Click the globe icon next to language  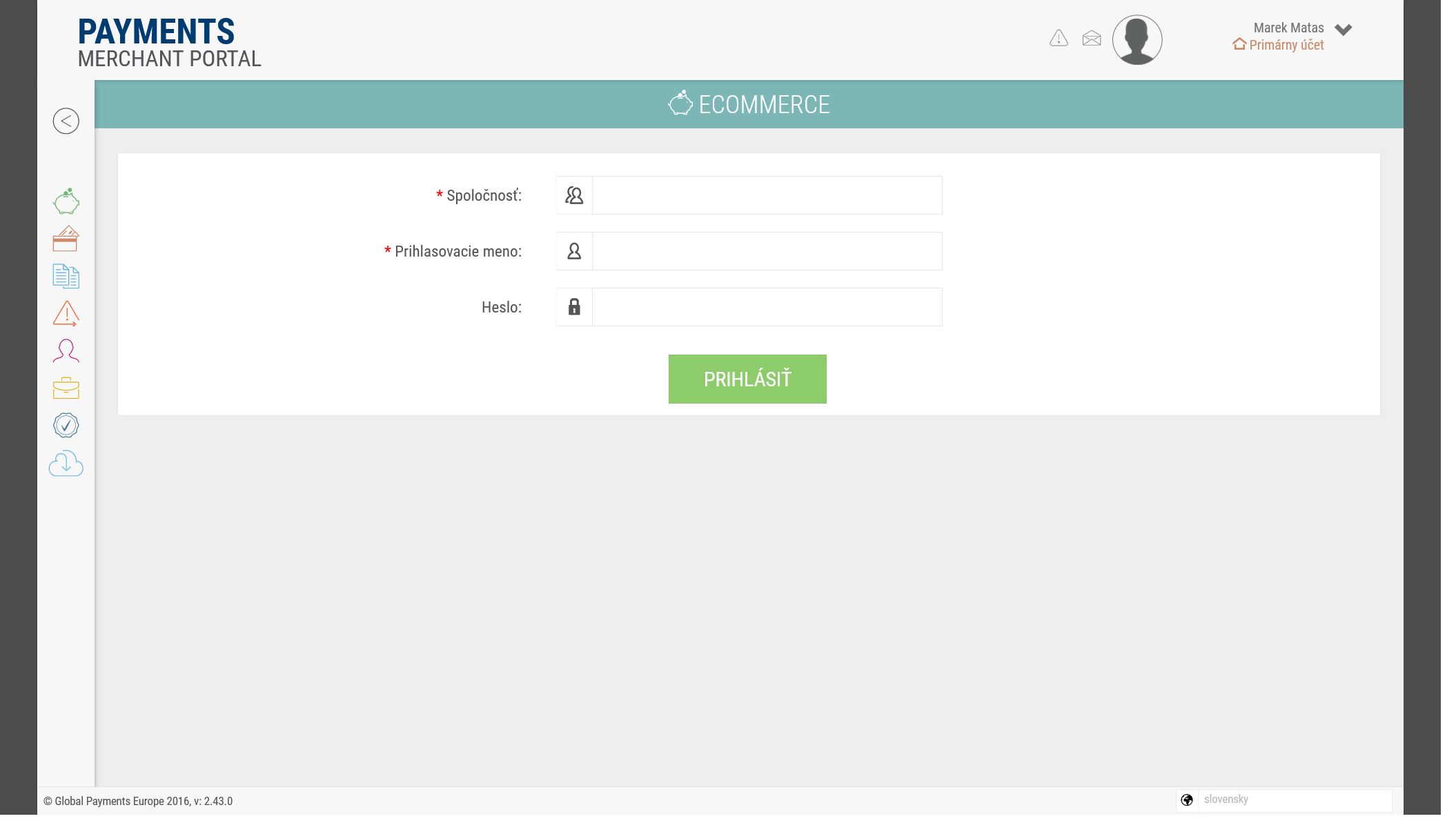point(1187,800)
